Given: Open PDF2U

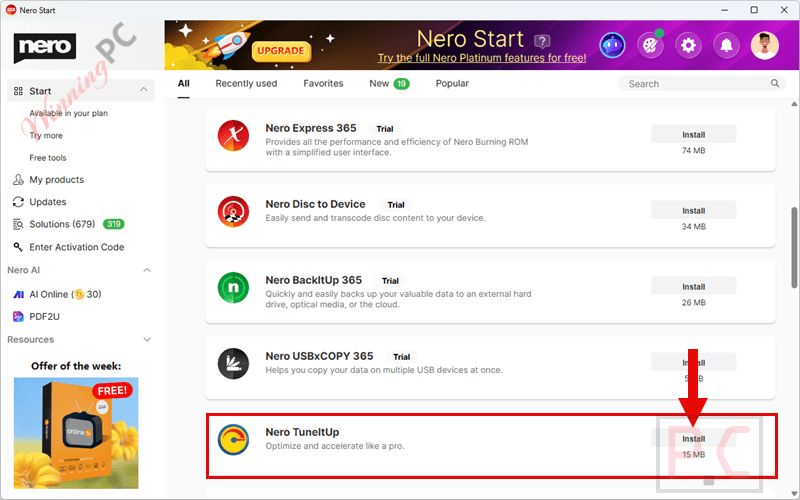Looking at the screenshot, I should point(44,317).
